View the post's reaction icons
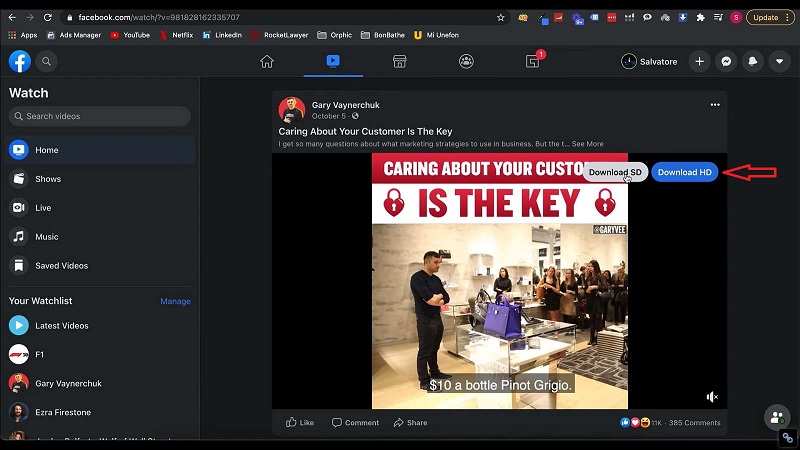This screenshot has height=450, width=800. click(x=635, y=422)
